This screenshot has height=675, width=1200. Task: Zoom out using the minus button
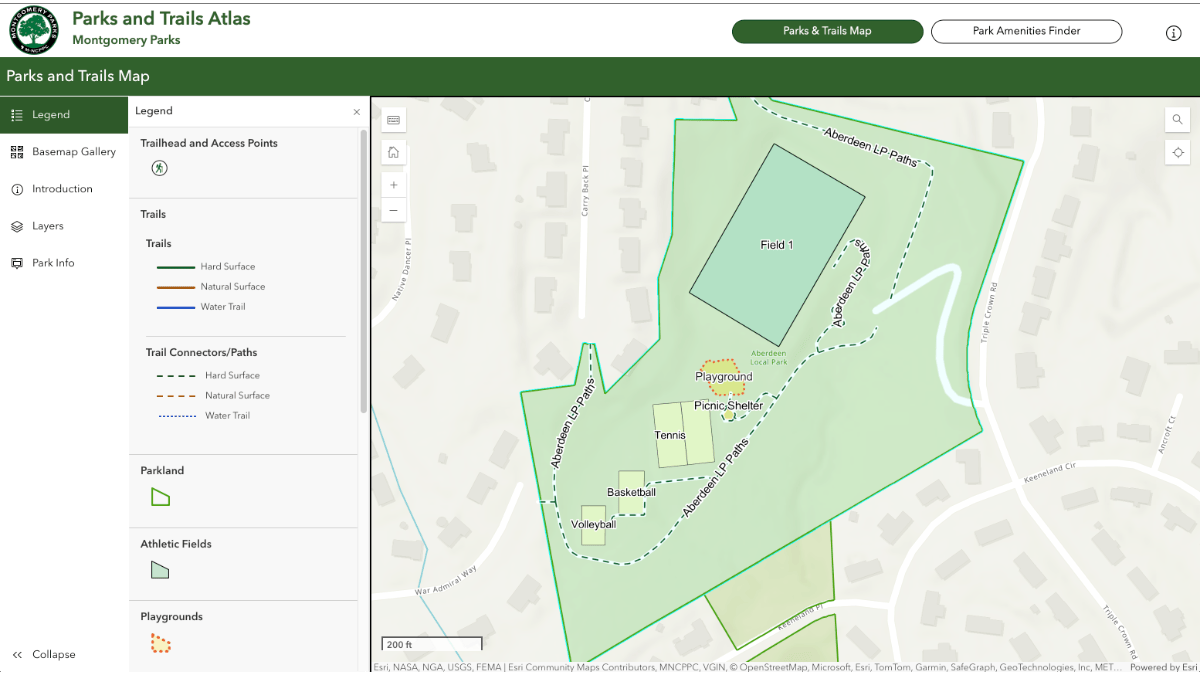coord(393,210)
